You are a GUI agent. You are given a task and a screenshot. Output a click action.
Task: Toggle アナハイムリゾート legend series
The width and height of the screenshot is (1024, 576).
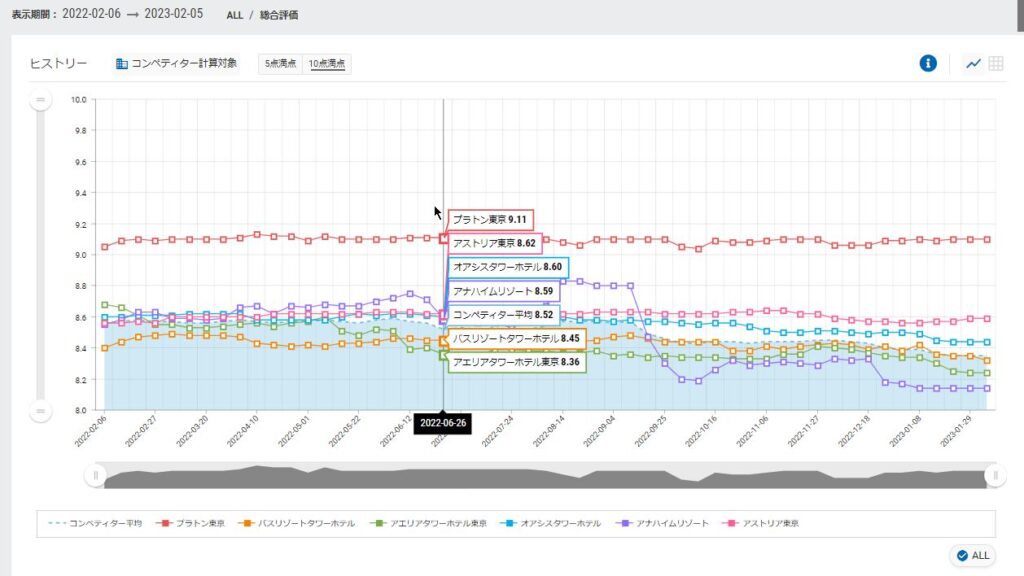pos(665,523)
